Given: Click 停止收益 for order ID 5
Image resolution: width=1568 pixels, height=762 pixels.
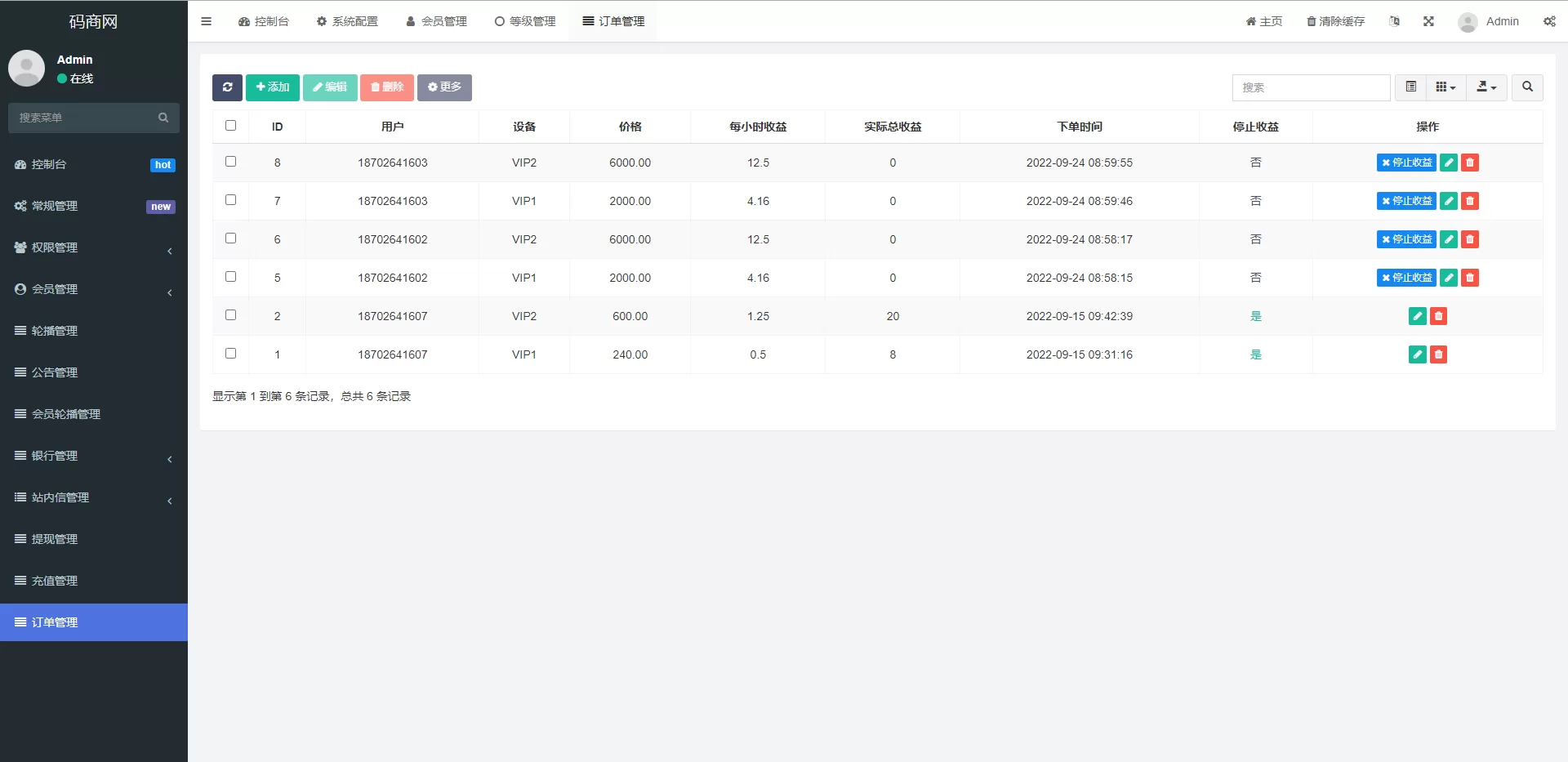Looking at the screenshot, I should pos(1405,278).
